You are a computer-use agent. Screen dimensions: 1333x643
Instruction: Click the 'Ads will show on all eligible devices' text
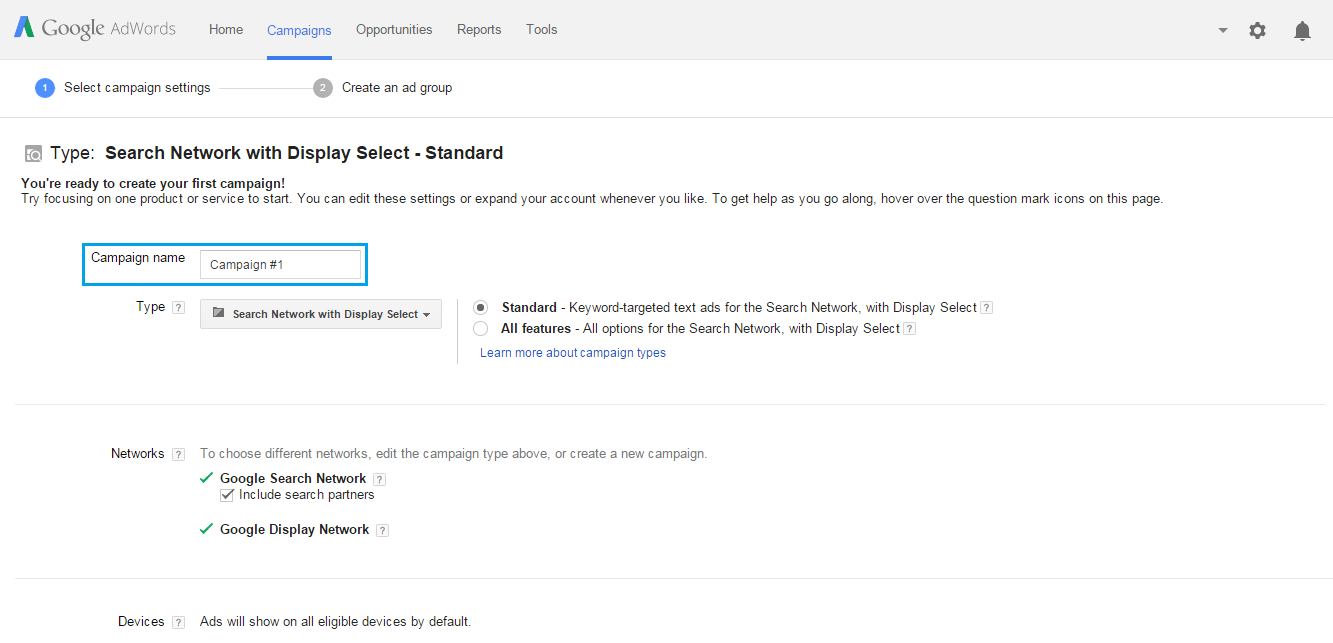click(335, 622)
